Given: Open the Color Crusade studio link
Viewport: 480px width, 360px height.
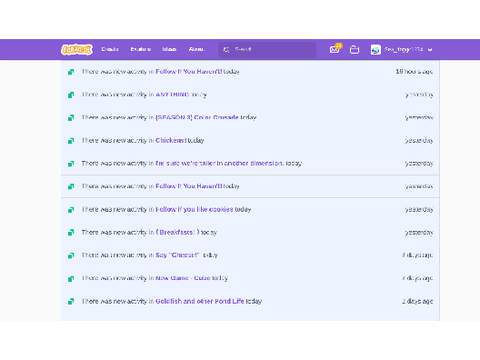Looking at the screenshot, I should click(197, 117).
